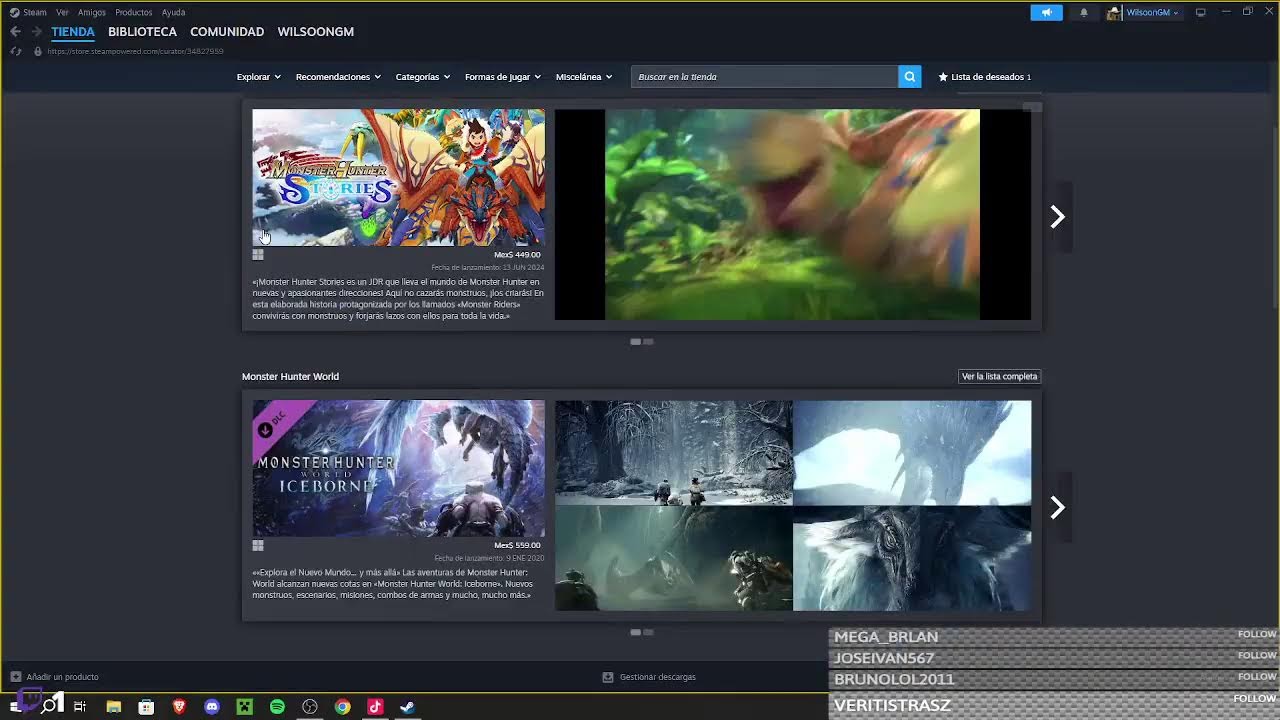Open Discord from the taskbar

tap(212, 707)
